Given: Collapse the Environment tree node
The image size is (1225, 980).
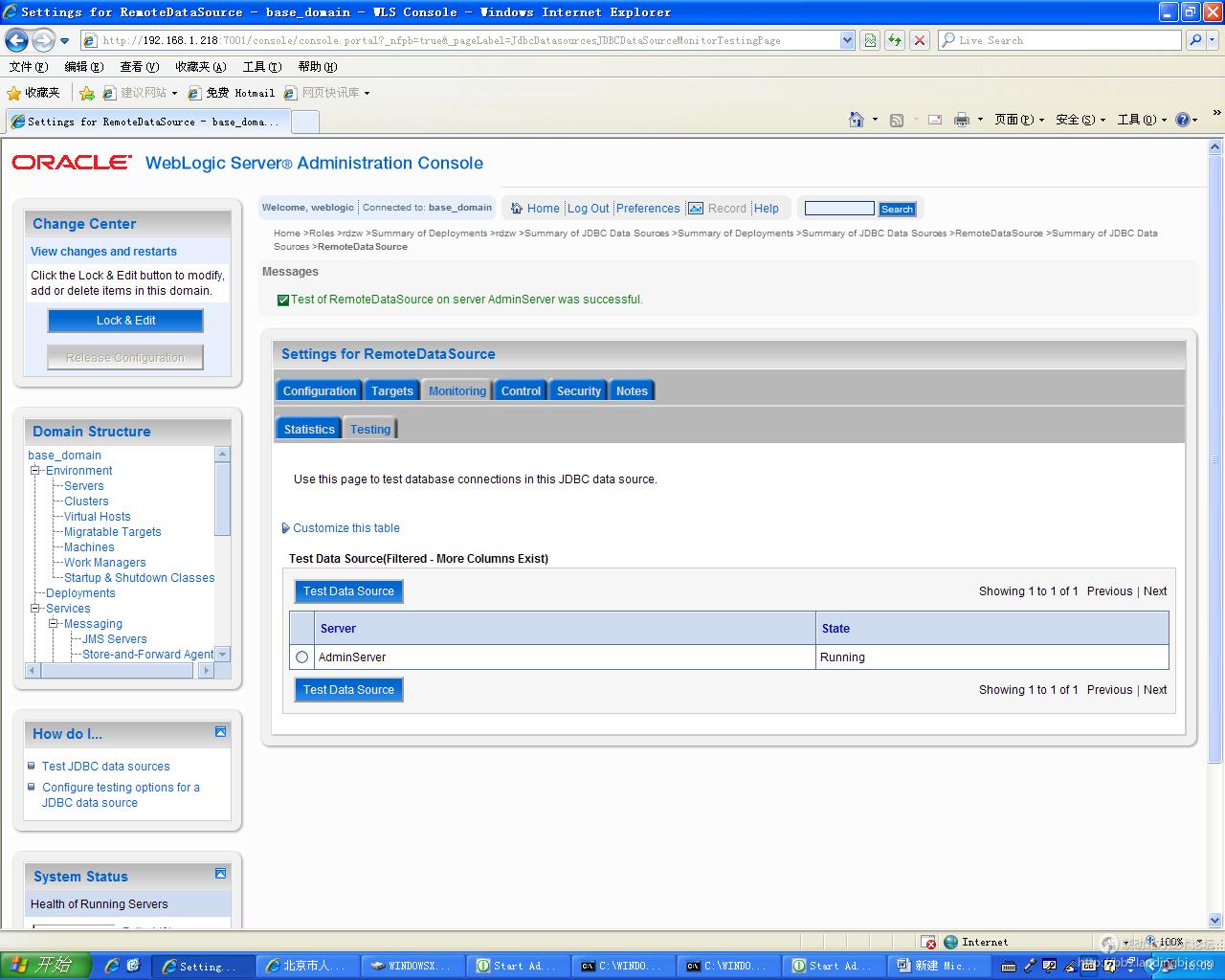Looking at the screenshot, I should click(35, 471).
